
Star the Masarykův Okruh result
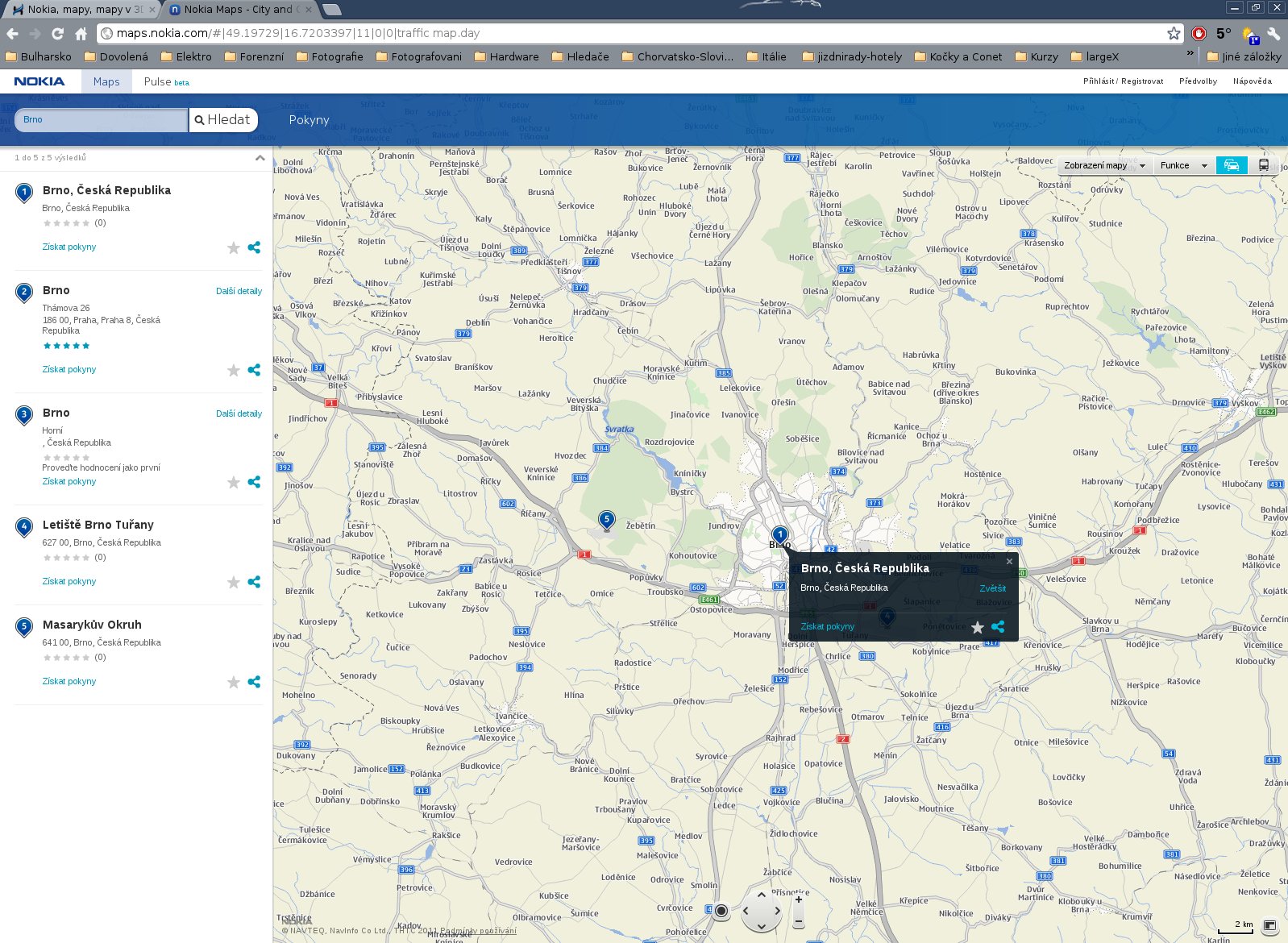click(x=234, y=682)
